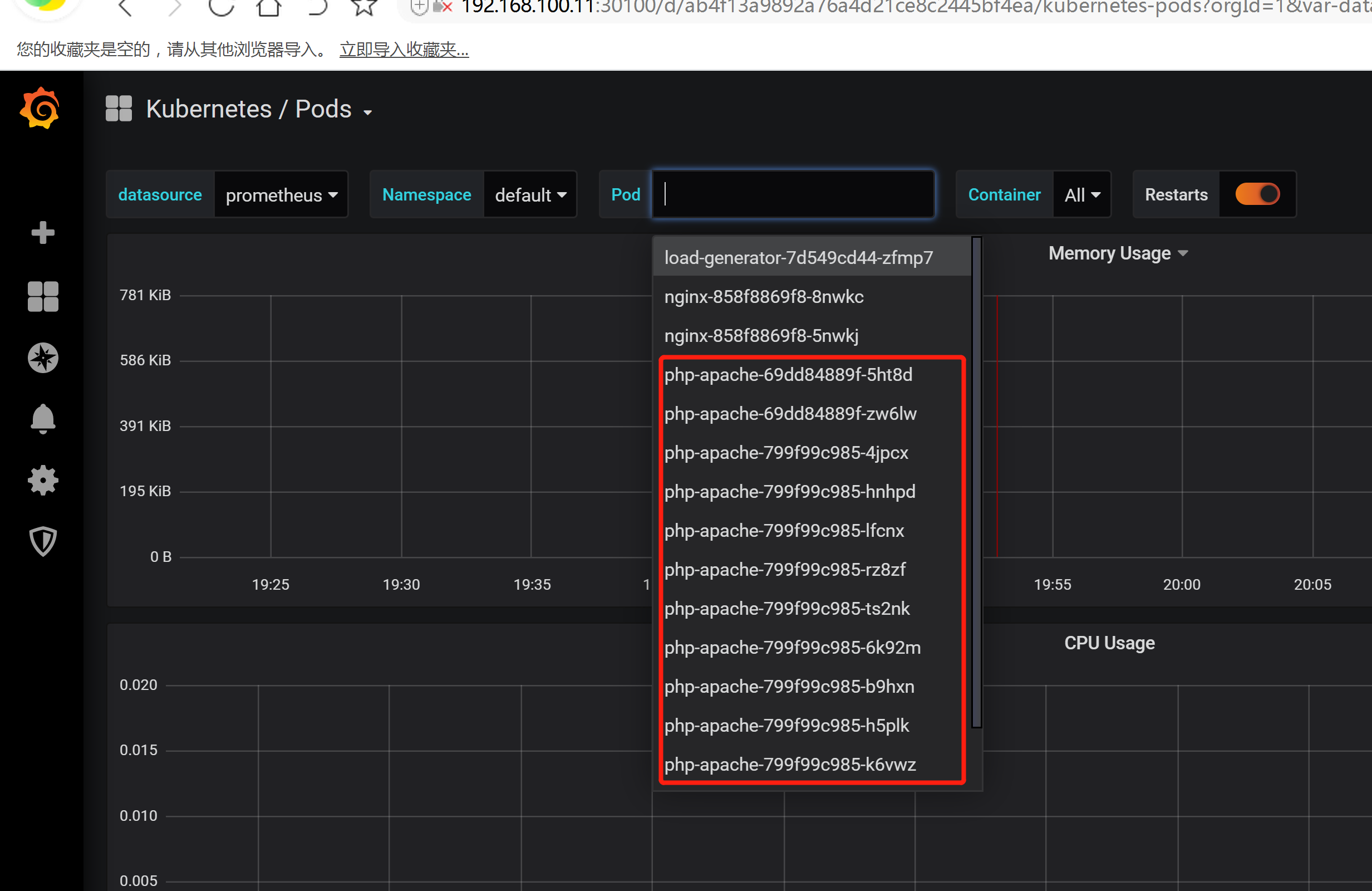Open the Kubernetes / Pods dashboard title dropdown
The width and height of the screenshot is (1372, 891).
coord(258,109)
